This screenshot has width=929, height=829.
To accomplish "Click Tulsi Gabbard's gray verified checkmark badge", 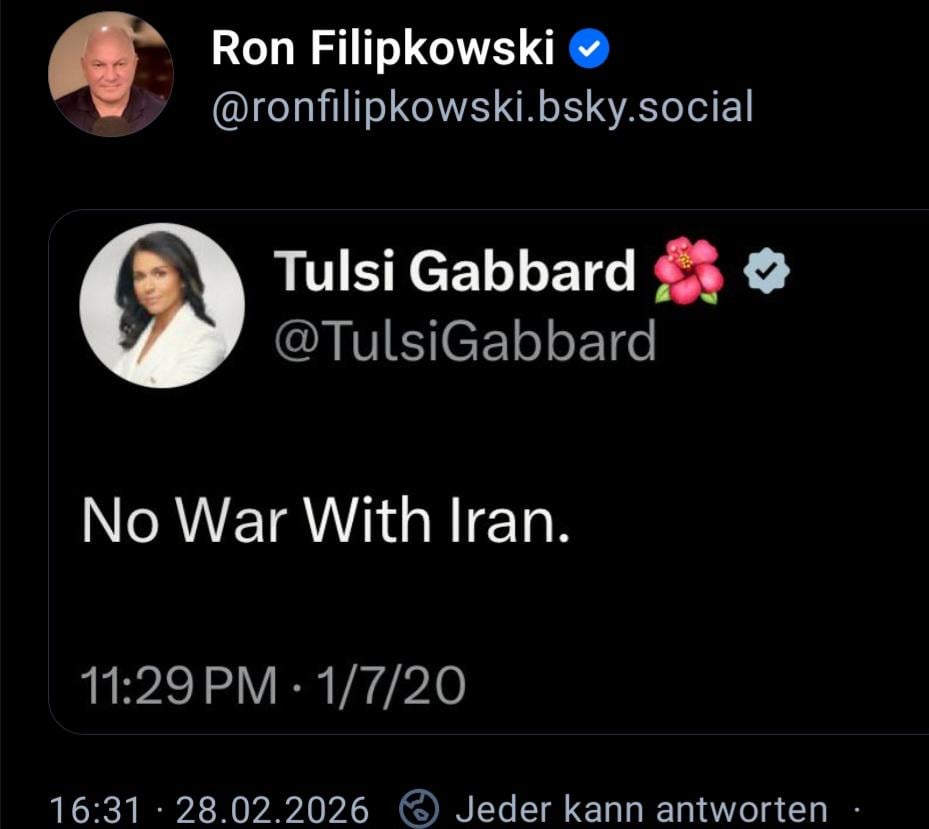I will [768, 271].
